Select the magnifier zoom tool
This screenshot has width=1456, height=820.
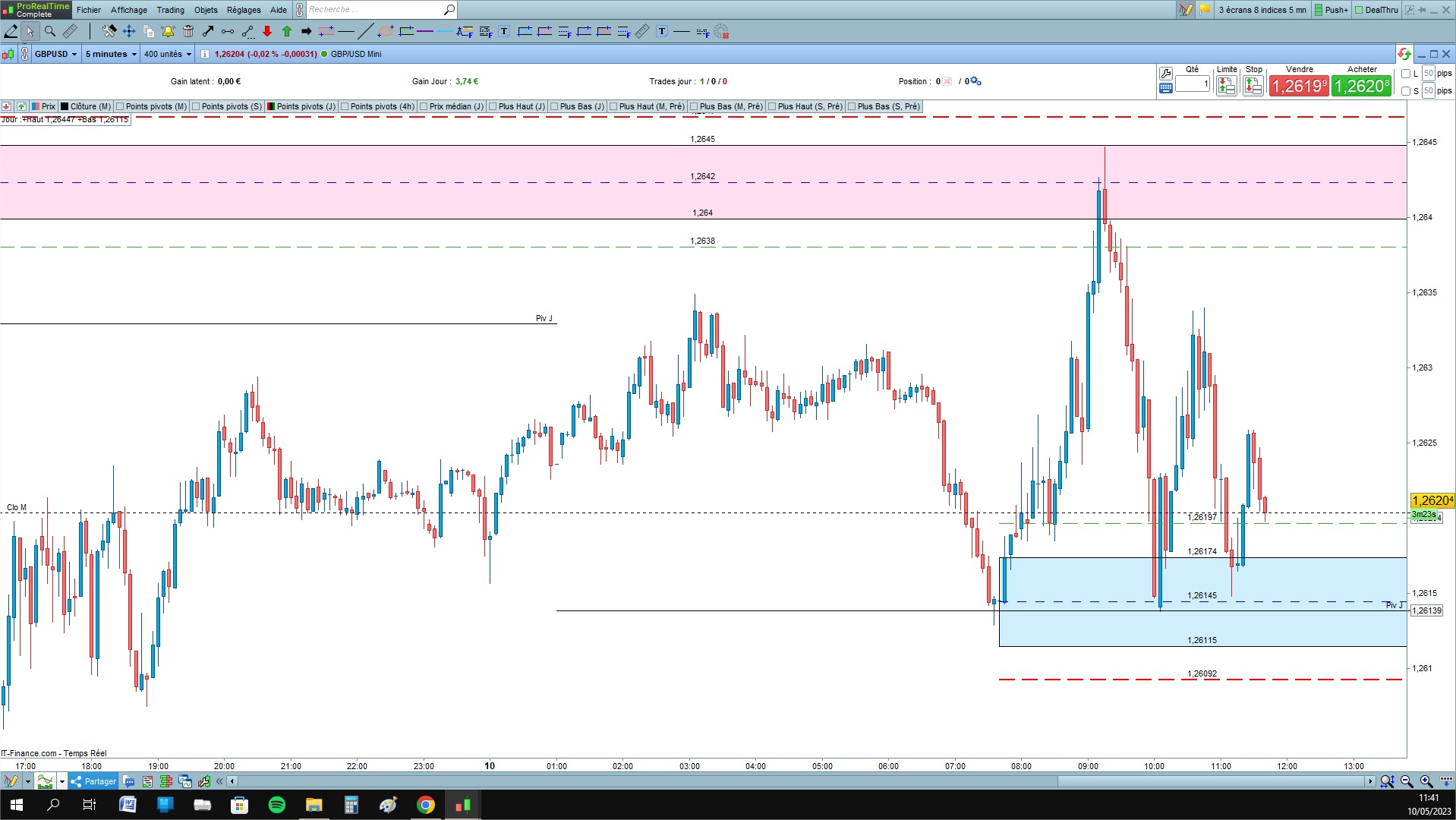[x=50, y=31]
